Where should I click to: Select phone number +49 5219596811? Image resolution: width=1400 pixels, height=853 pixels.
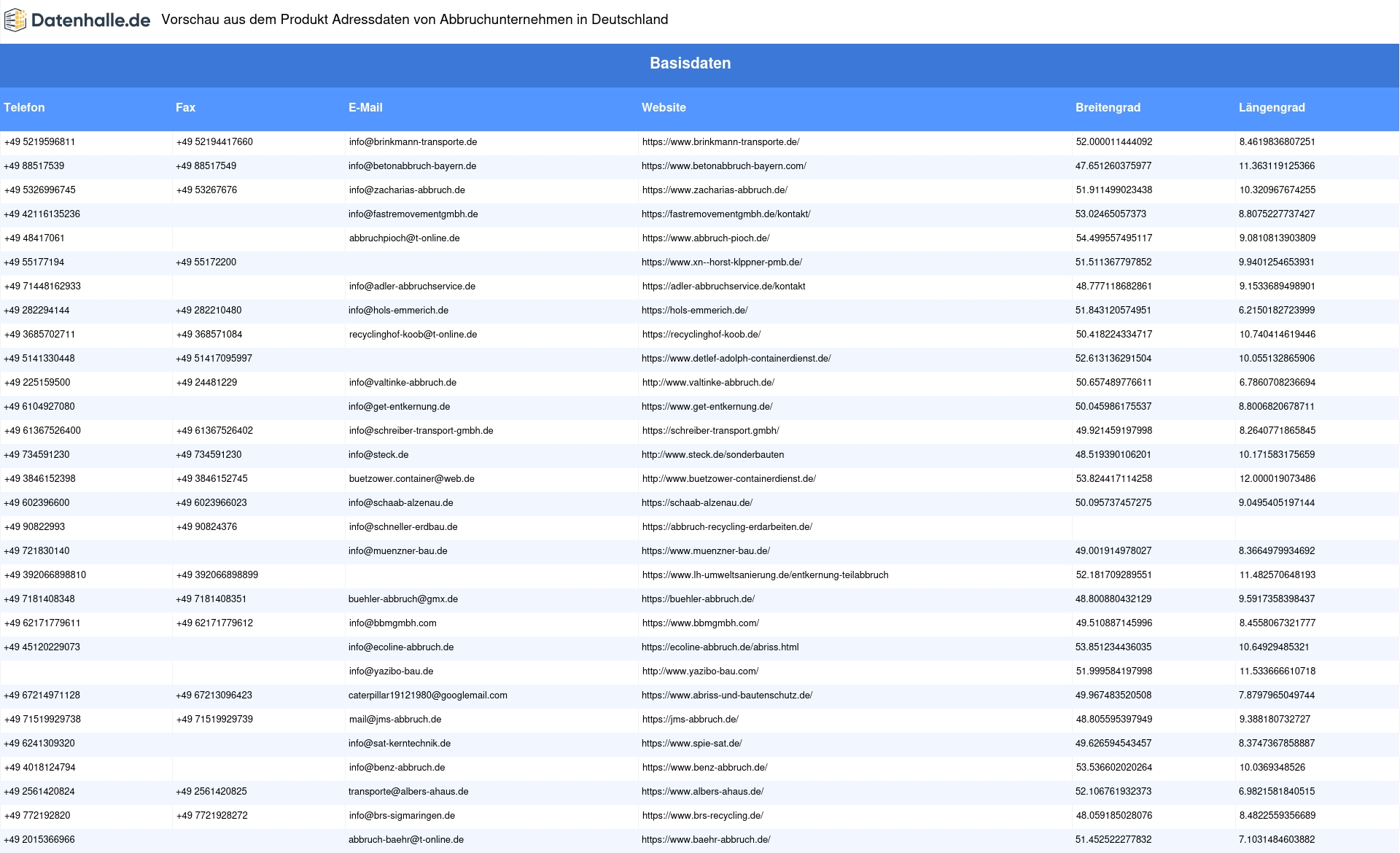(39, 142)
